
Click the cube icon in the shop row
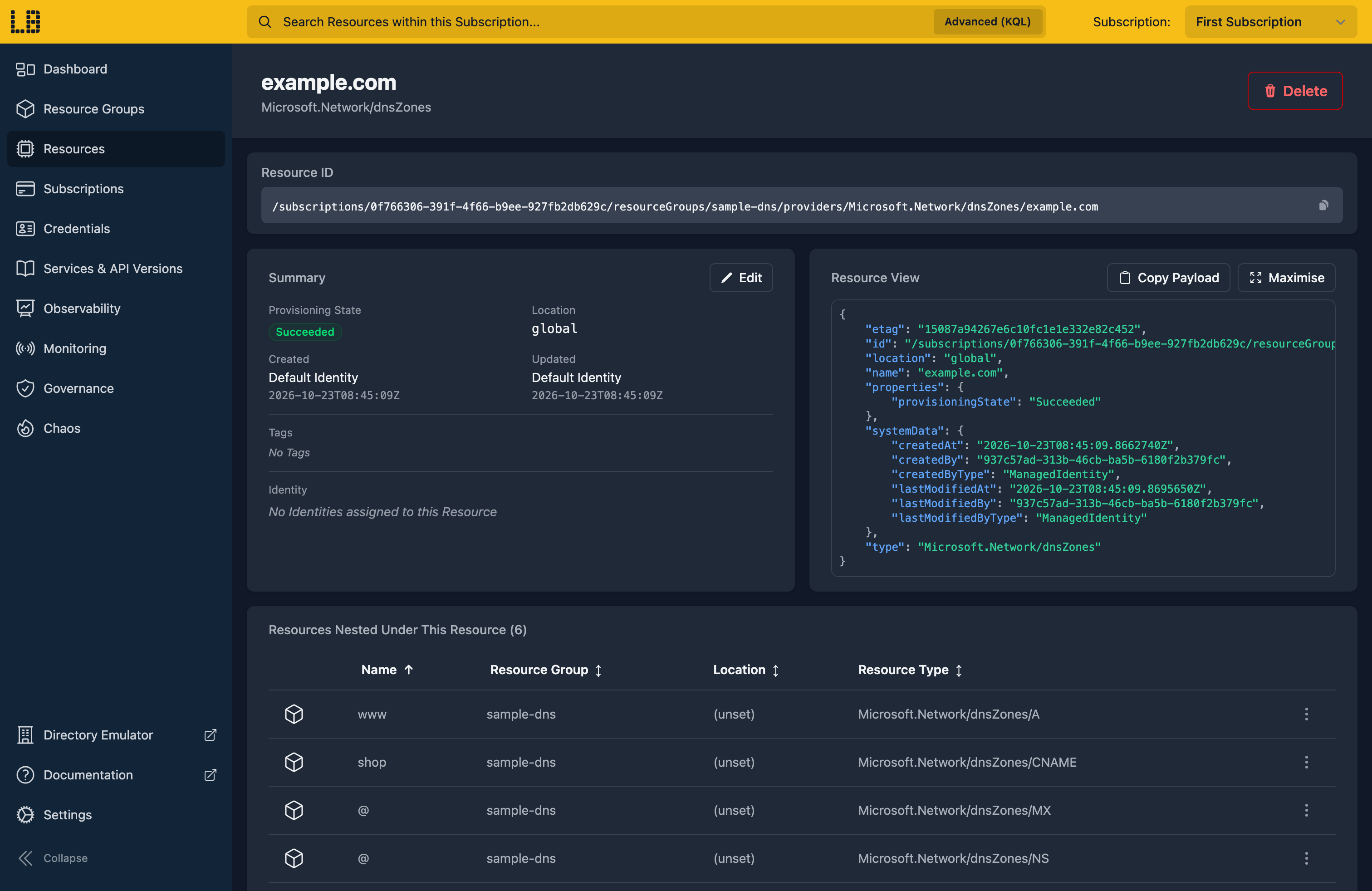click(x=294, y=762)
